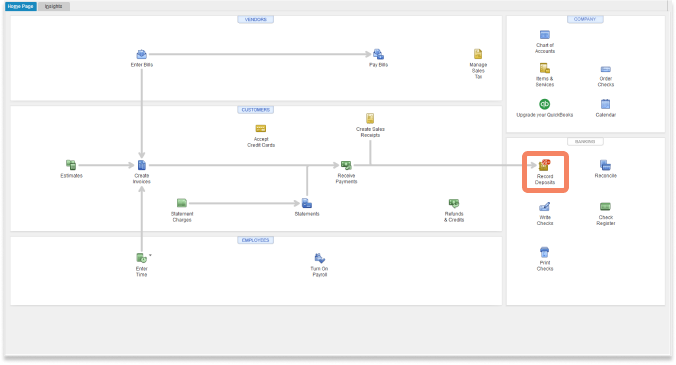This screenshot has height=365, width=676.
Task: Open Statement Charges
Action: point(182,203)
